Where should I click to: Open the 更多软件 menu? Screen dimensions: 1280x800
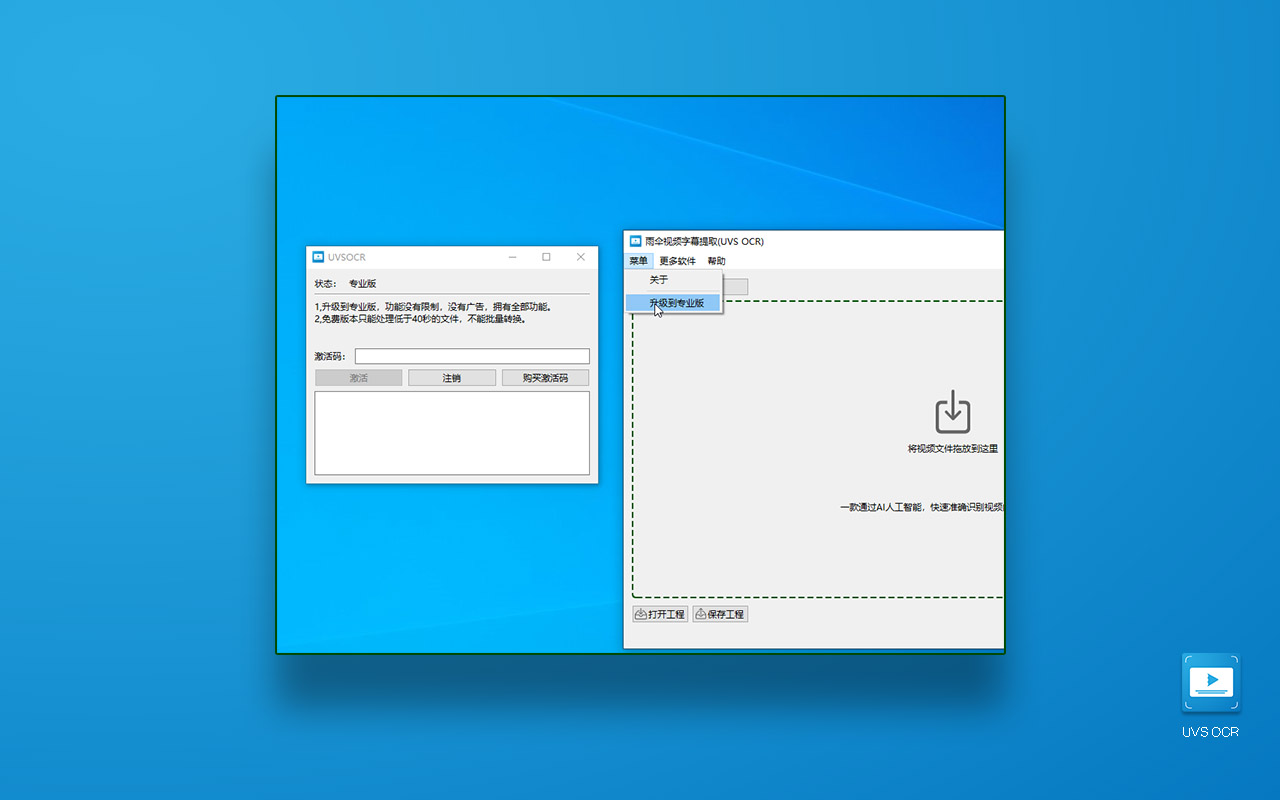(677, 261)
